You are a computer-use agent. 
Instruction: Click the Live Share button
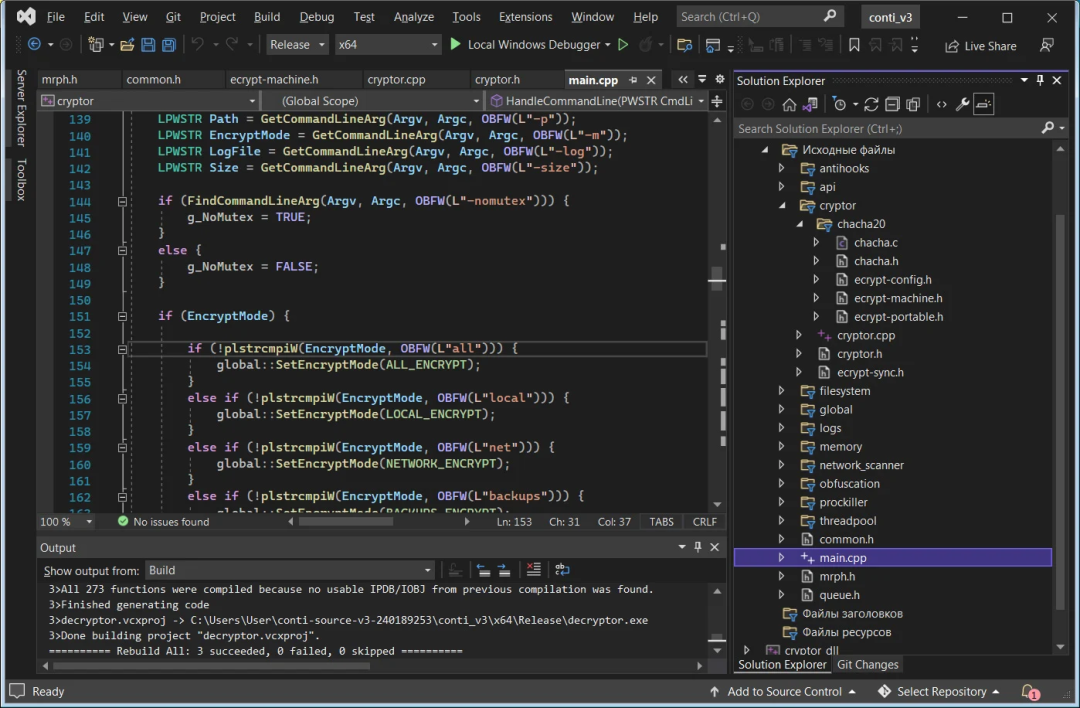click(x=980, y=45)
